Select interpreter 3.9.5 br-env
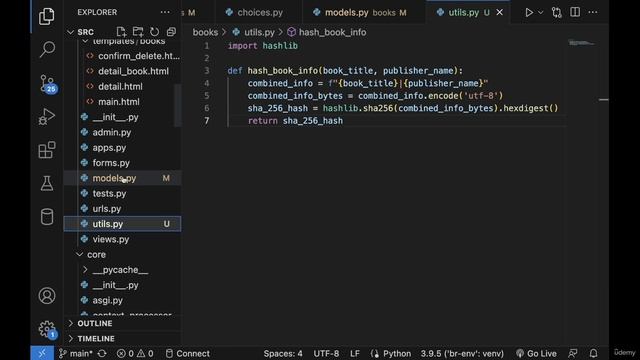Screen dimensions: 640x360 (462, 353)
